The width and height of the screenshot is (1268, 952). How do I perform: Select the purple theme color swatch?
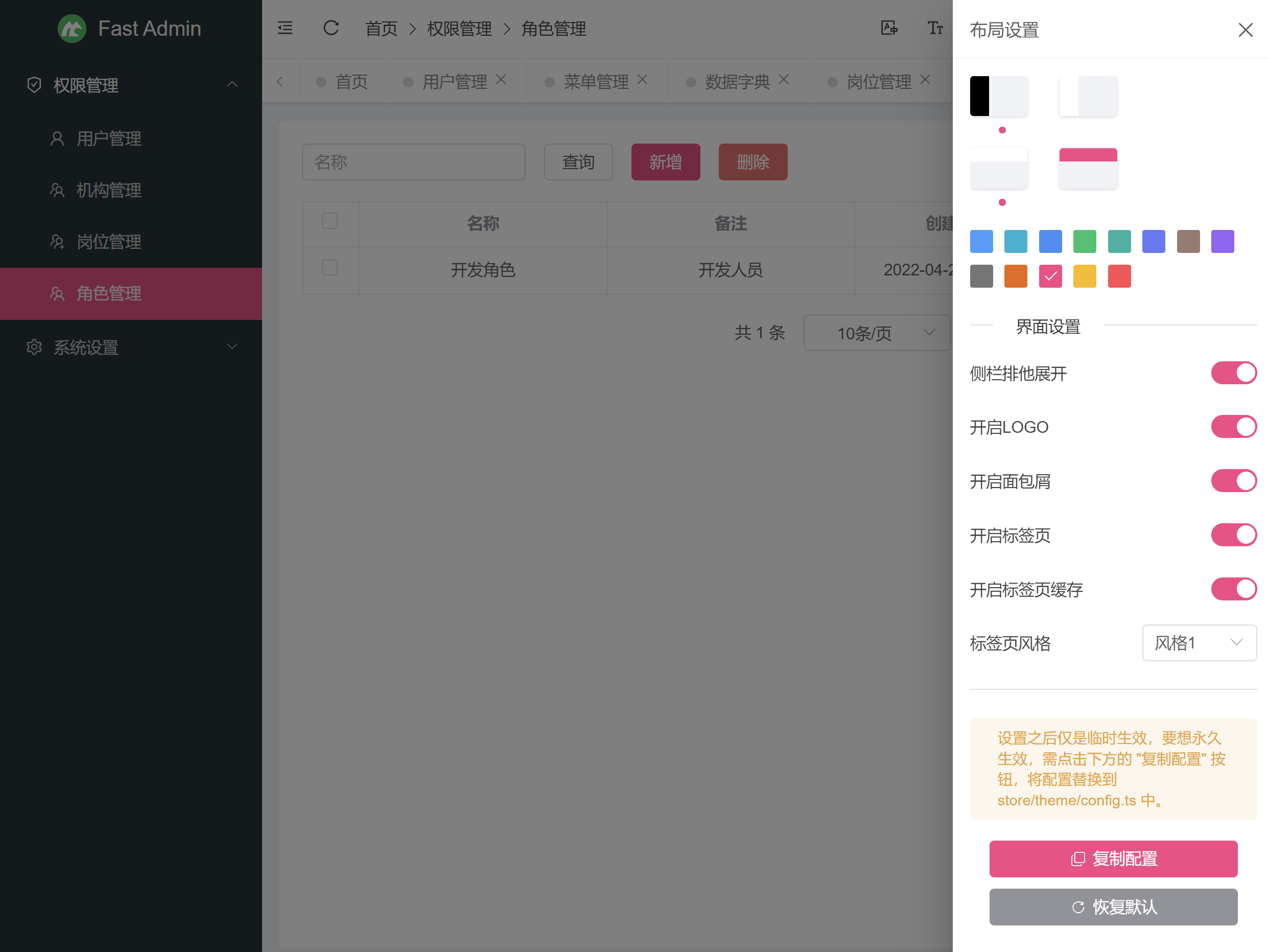[x=1222, y=241]
